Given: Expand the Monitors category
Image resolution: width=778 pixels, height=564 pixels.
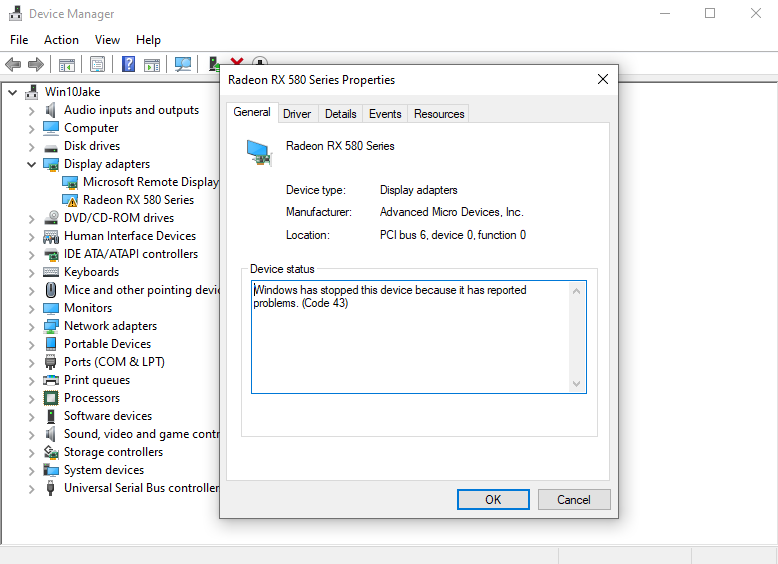Looking at the screenshot, I should point(31,309).
